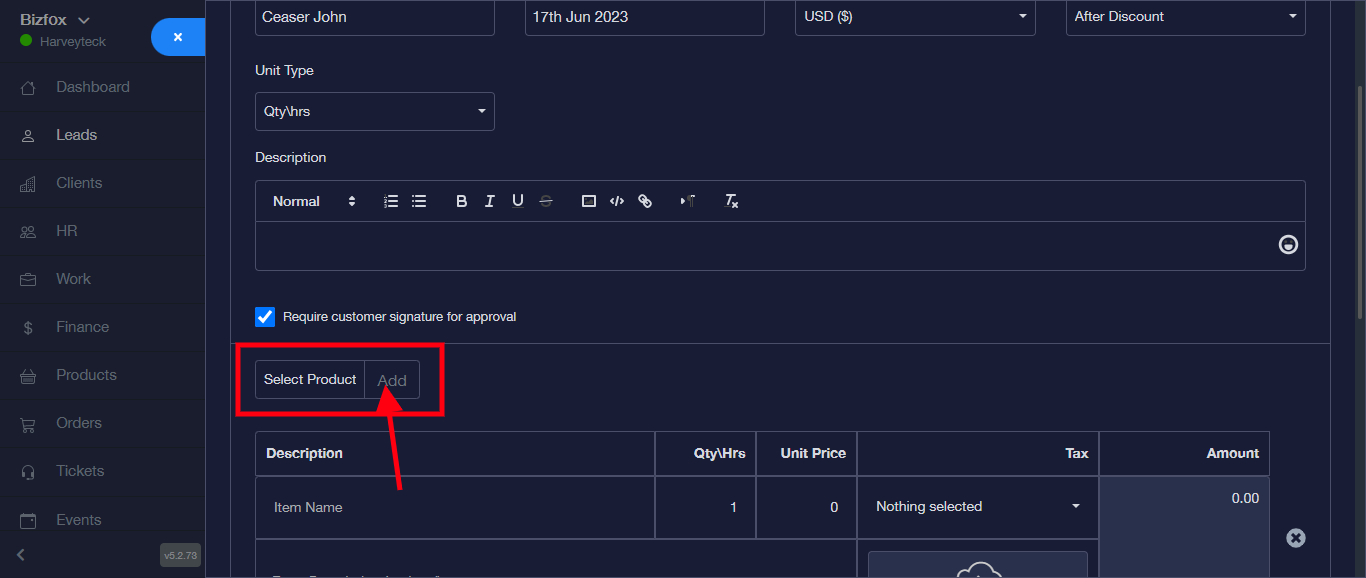
Task: Collapse the sidebar with the bottom arrow
Action: [x=21, y=554]
